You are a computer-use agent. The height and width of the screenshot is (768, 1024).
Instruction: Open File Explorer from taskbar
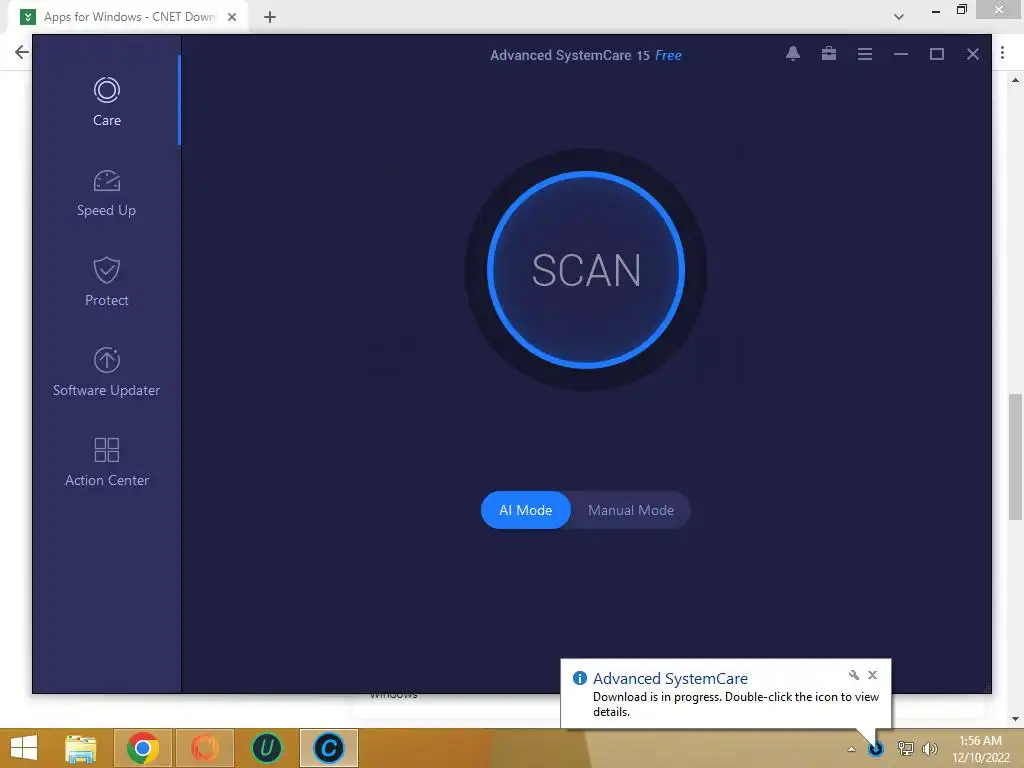(x=80, y=748)
